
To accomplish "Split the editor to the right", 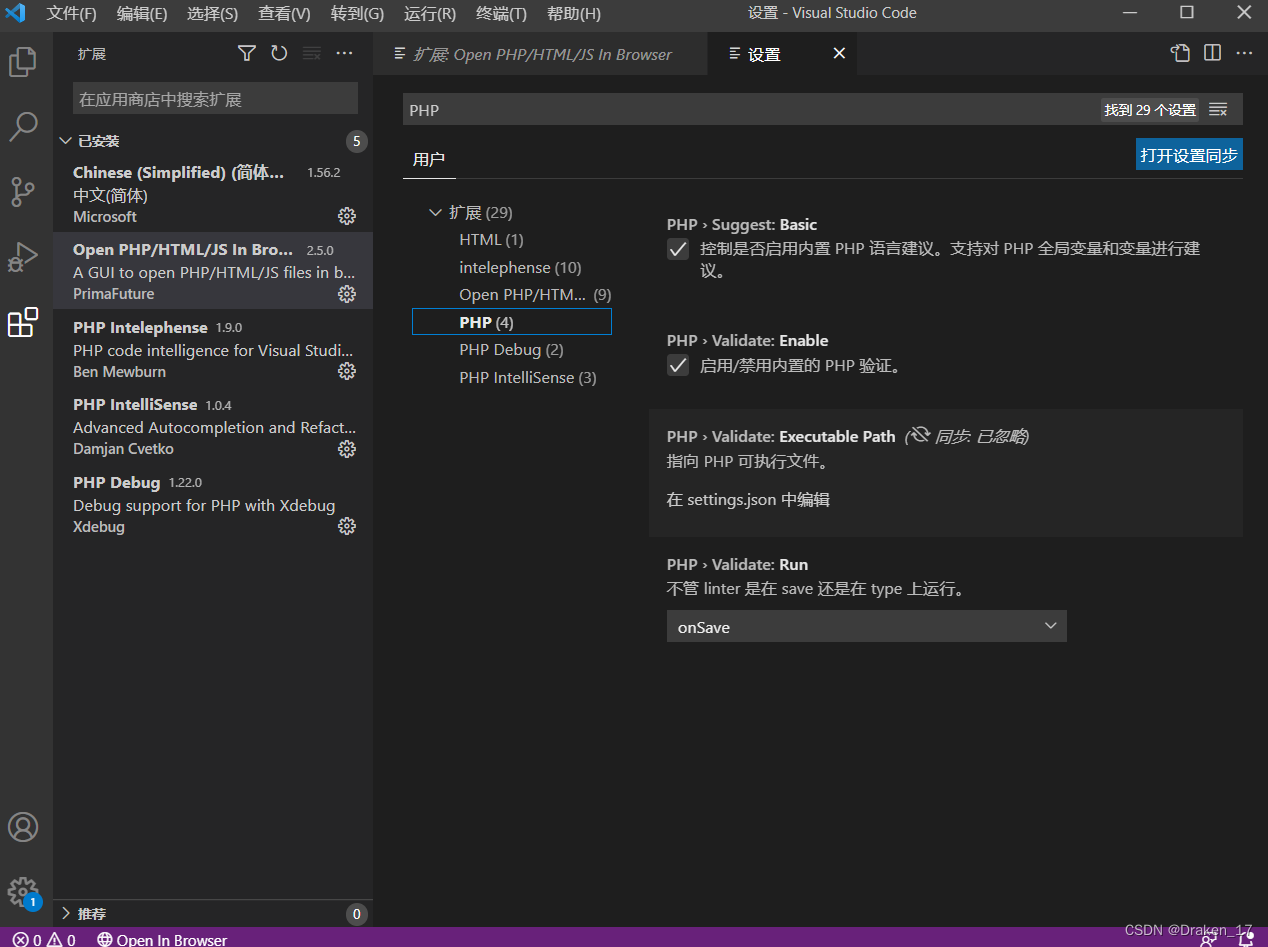I will [1212, 52].
